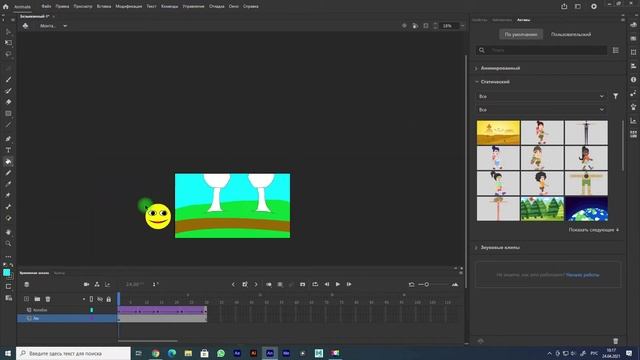Toggle hide all layers eye icon
Screen dimensions: 640x360
[100, 299]
